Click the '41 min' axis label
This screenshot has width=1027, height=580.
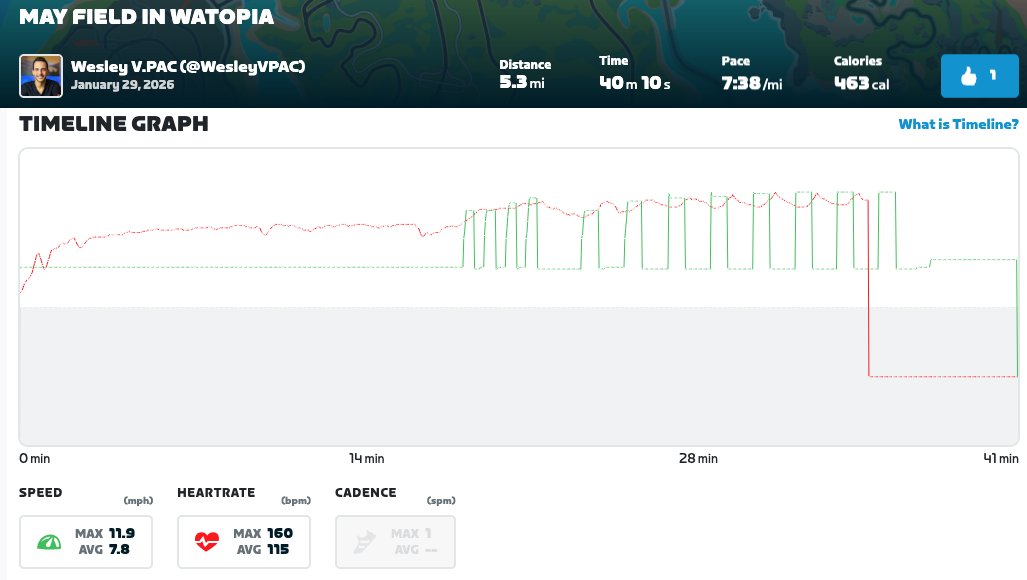coord(1001,458)
